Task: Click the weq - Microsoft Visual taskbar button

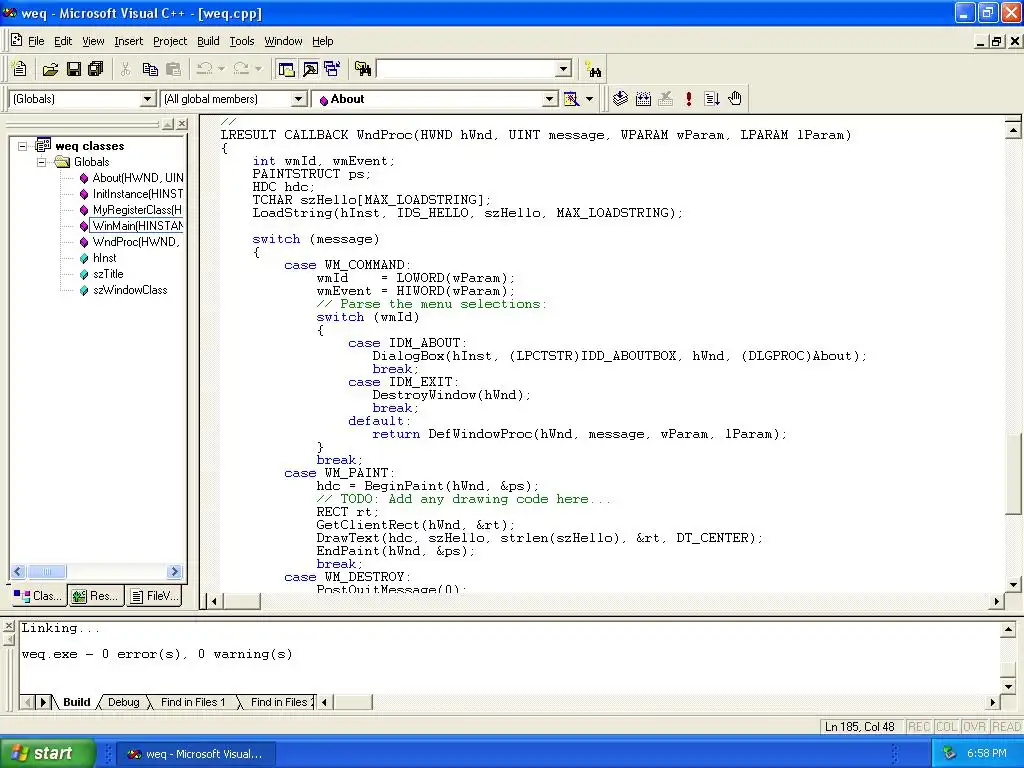Action: pos(196,754)
